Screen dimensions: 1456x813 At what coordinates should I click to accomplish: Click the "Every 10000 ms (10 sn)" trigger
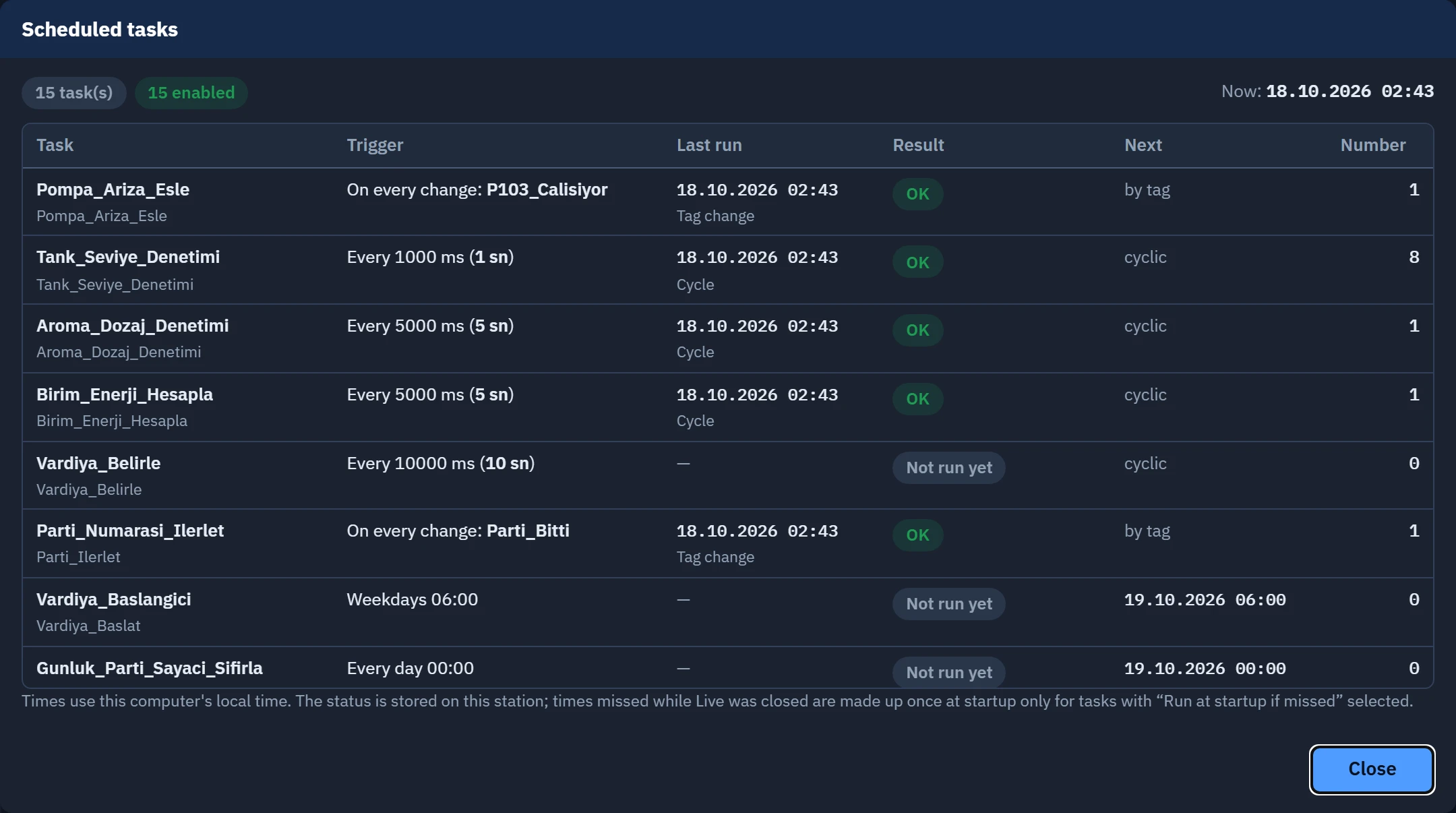click(441, 463)
